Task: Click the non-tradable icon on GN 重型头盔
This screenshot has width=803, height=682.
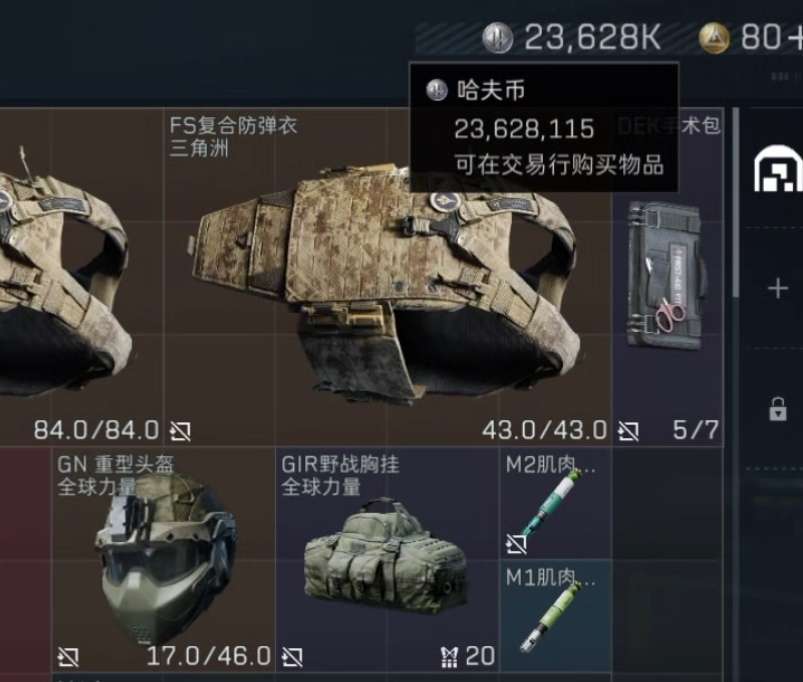Action: tap(68, 657)
